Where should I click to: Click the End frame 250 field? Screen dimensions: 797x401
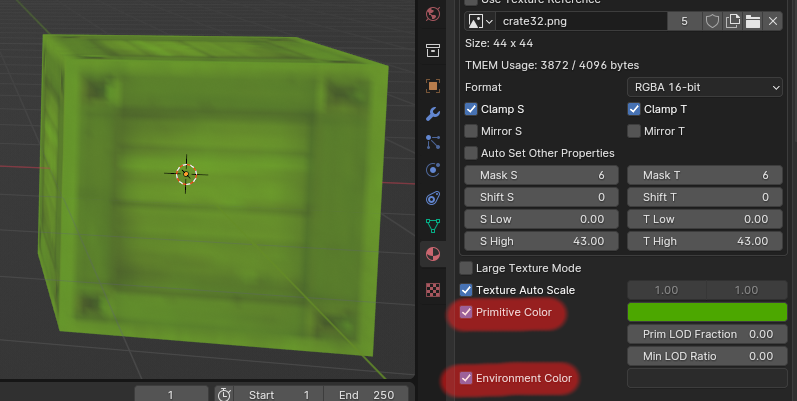[365, 394]
